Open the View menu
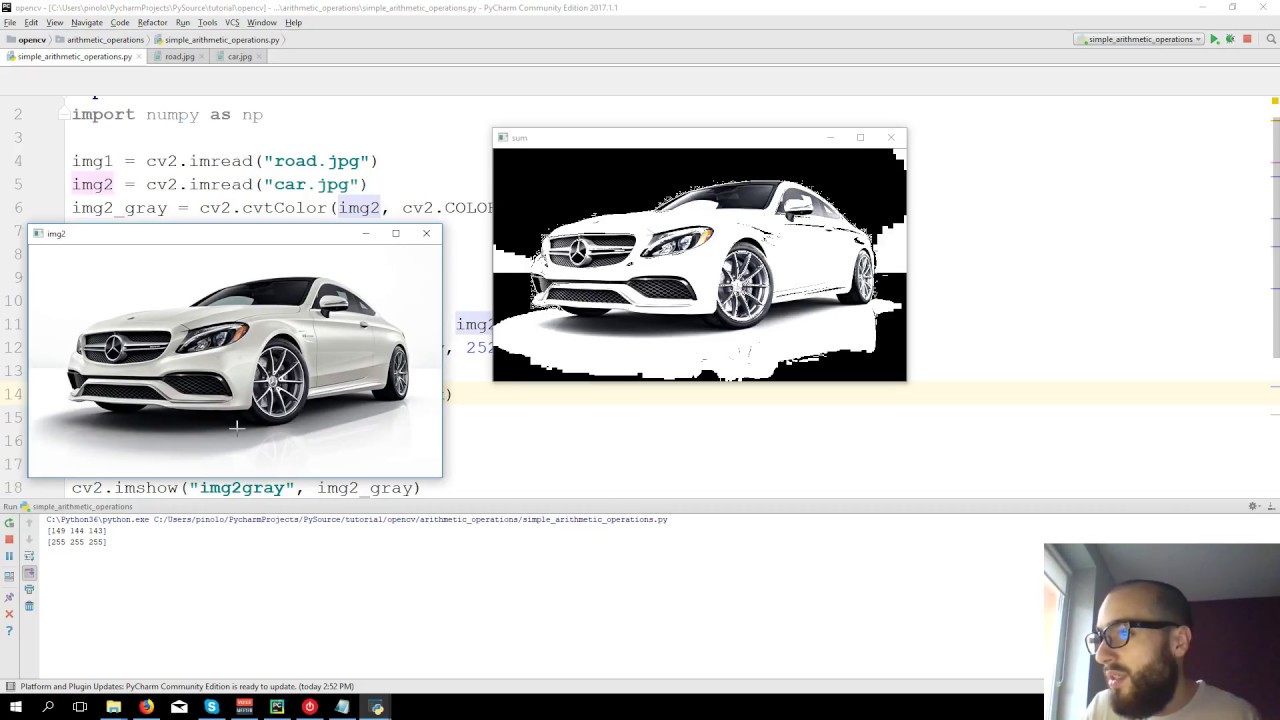 [55, 22]
